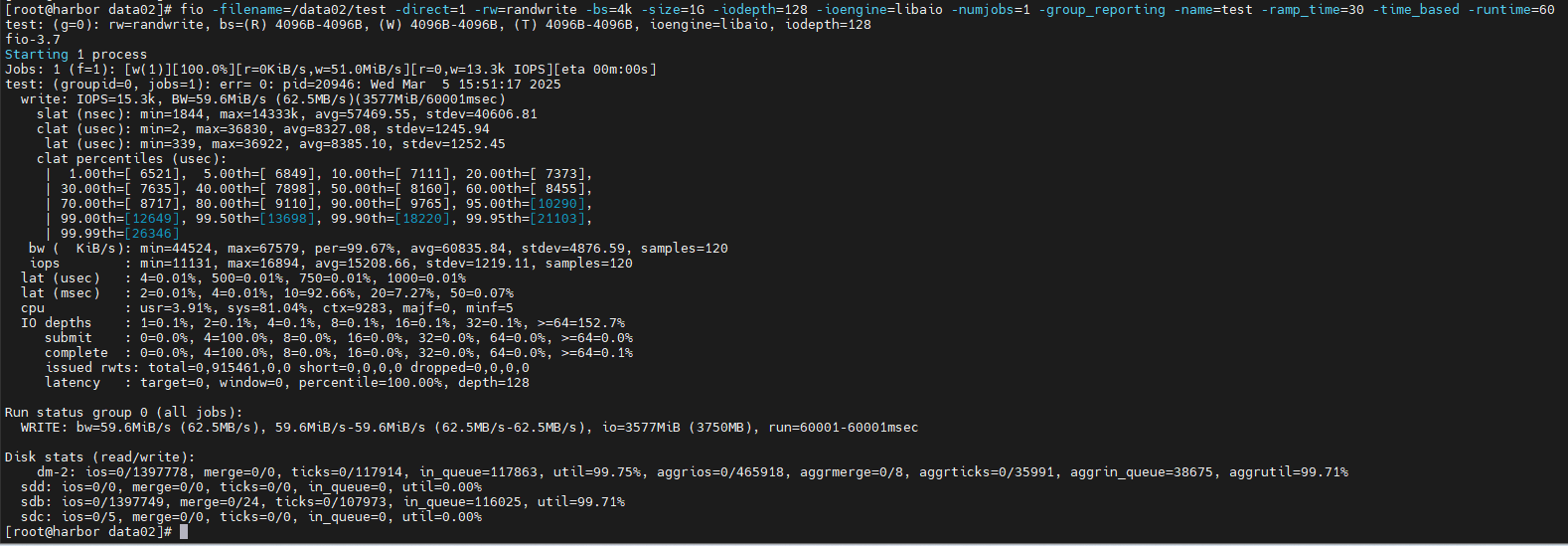Click the highlighted 99.00th value 12649
Image resolution: width=1568 pixels, height=546 pixels.
pos(152,218)
